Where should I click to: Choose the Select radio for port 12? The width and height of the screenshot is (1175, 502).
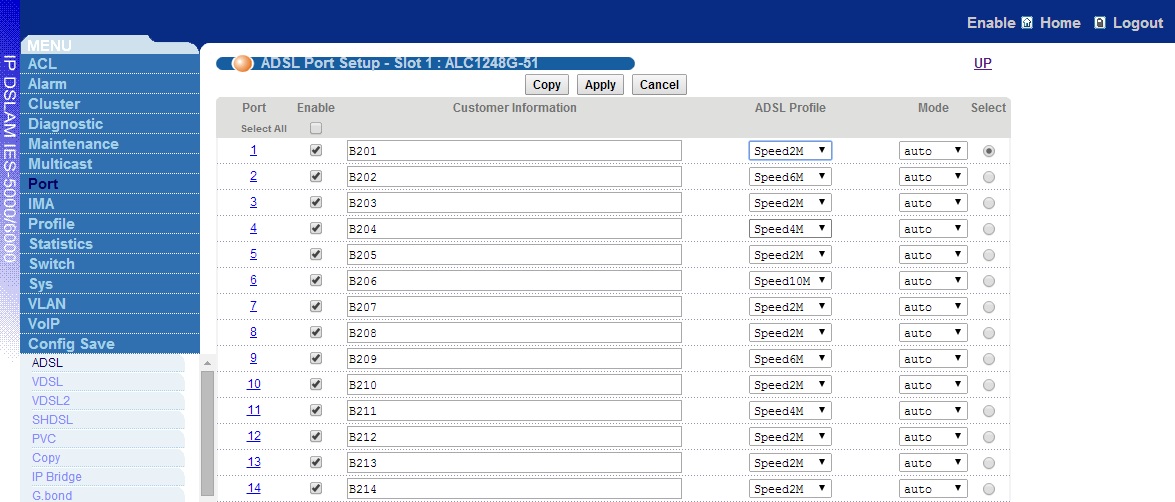click(x=989, y=437)
